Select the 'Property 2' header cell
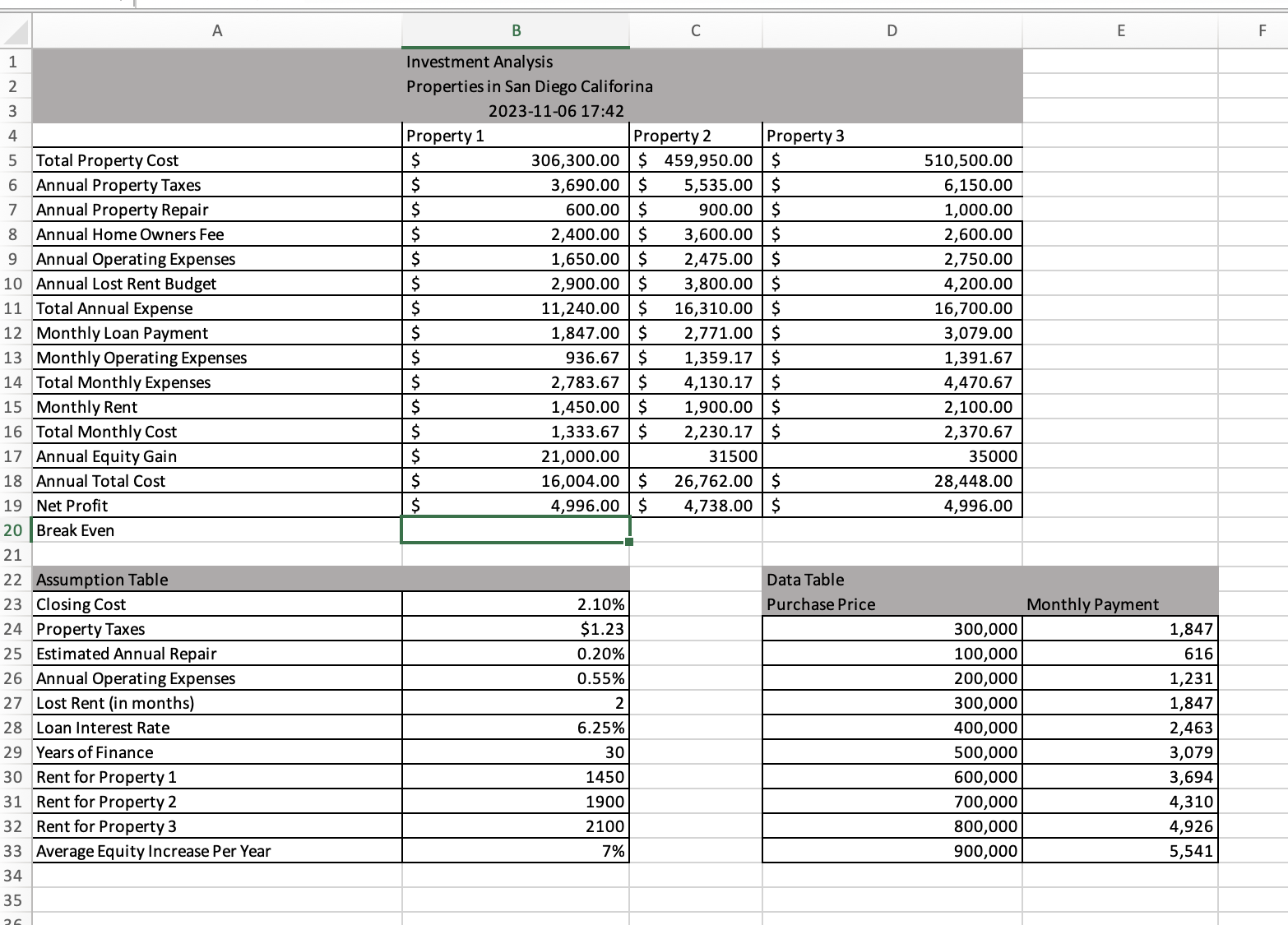 (696, 136)
